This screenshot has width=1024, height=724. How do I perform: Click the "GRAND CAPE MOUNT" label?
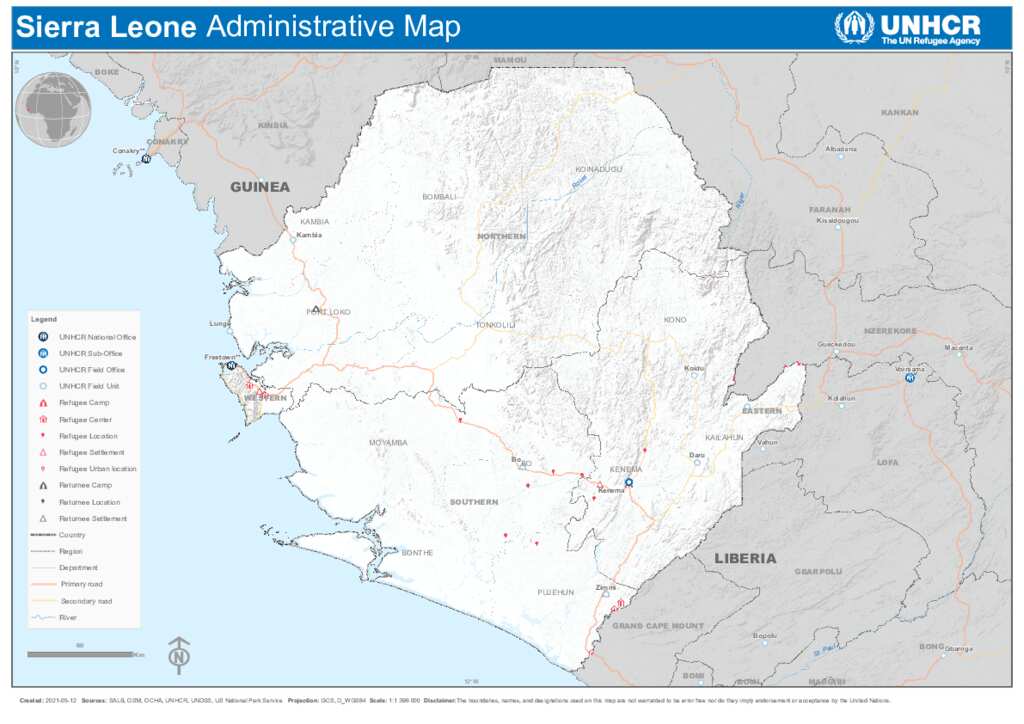pyautogui.click(x=658, y=626)
